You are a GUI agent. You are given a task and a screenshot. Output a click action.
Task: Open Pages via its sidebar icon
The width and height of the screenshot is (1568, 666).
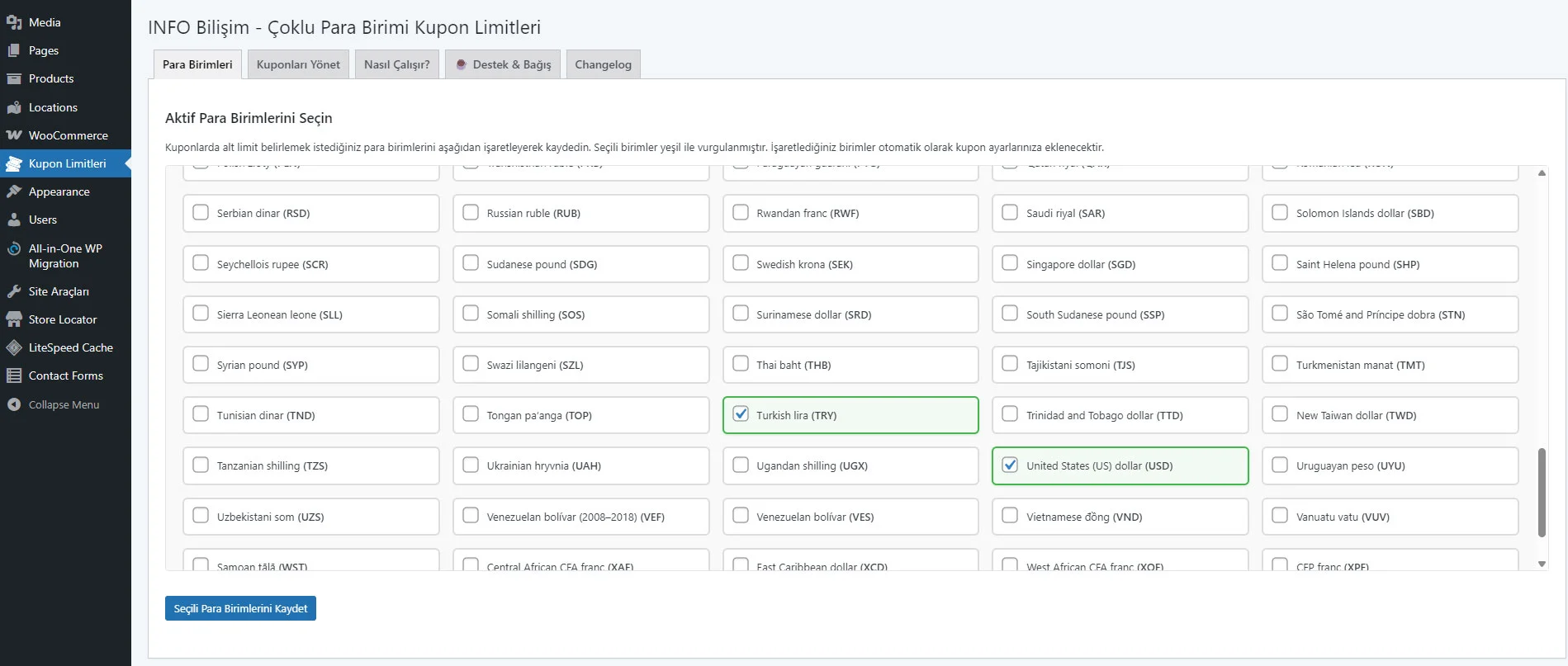pos(14,50)
